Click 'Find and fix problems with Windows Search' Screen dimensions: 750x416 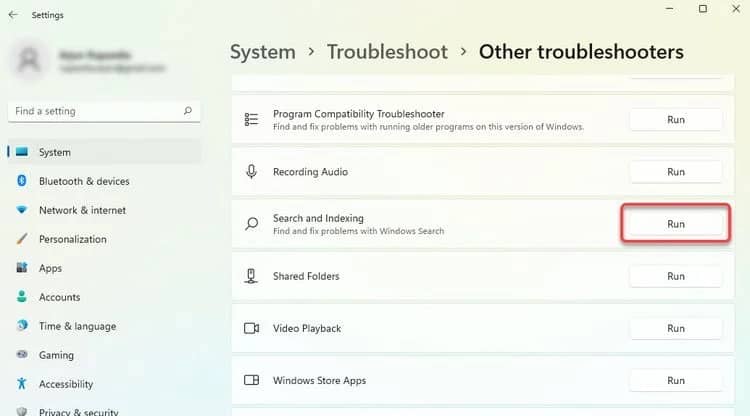tap(358, 231)
